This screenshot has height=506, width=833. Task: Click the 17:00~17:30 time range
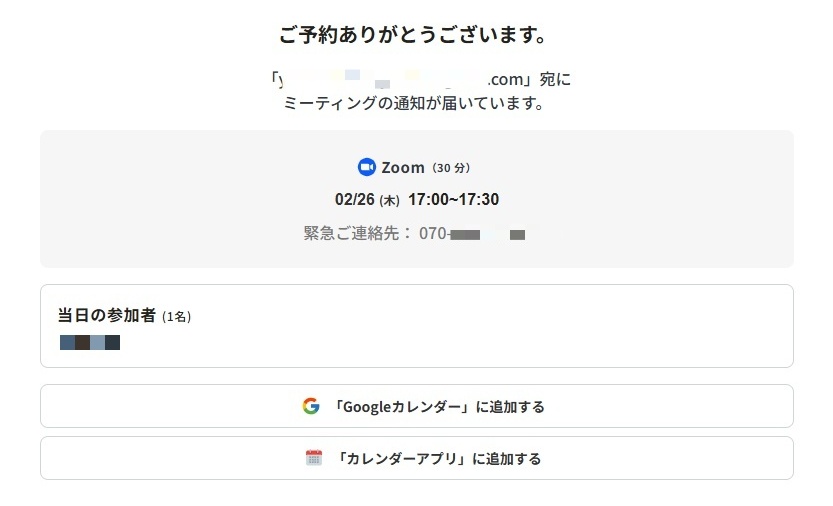pyautogui.click(x=453, y=200)
